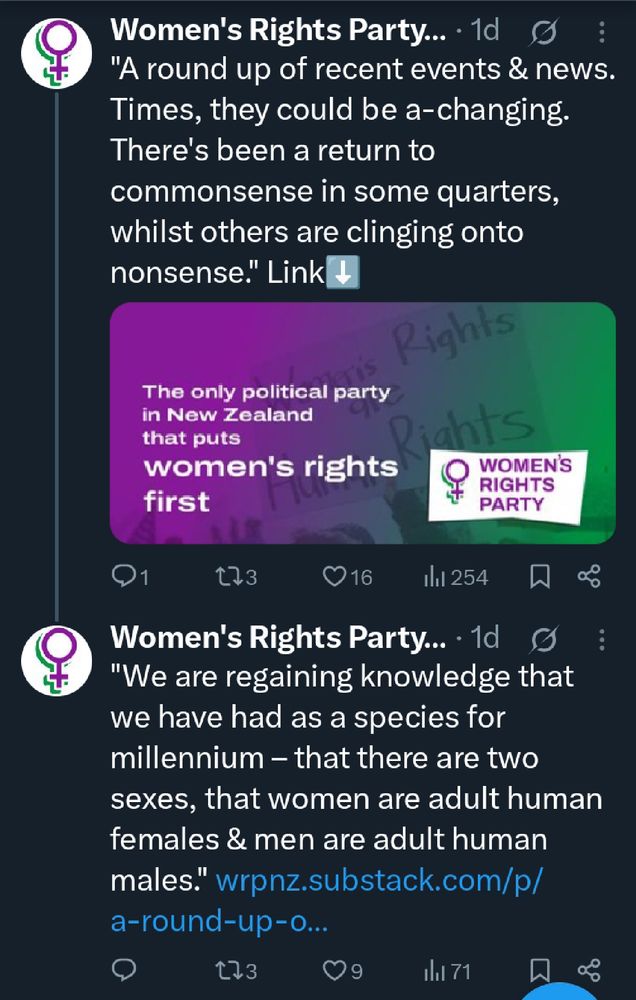The image size is (636, 1000).
Task: Share the second post via share icon
Action: 600,970
